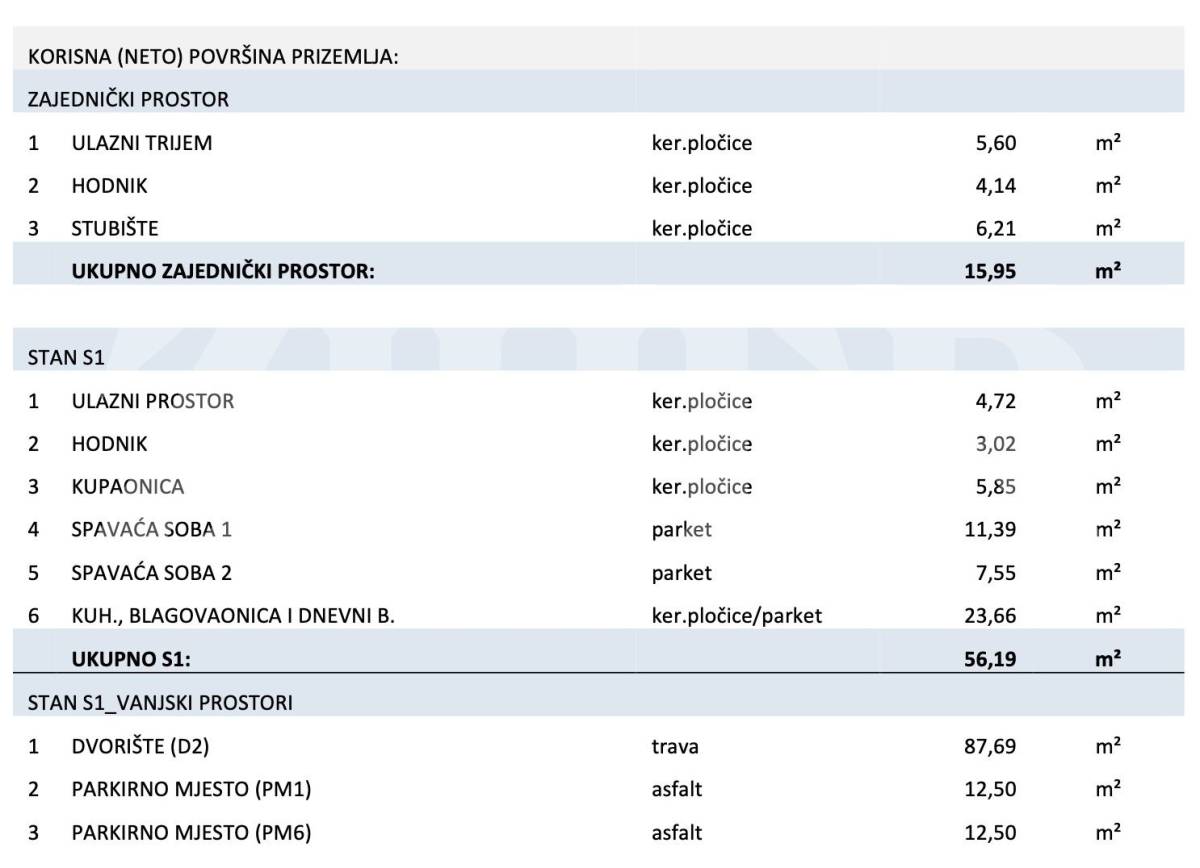Click the 'SPAVAĆA SOBA 1' entry
This screenshot has height=868, width=1200.
(152, 530)
